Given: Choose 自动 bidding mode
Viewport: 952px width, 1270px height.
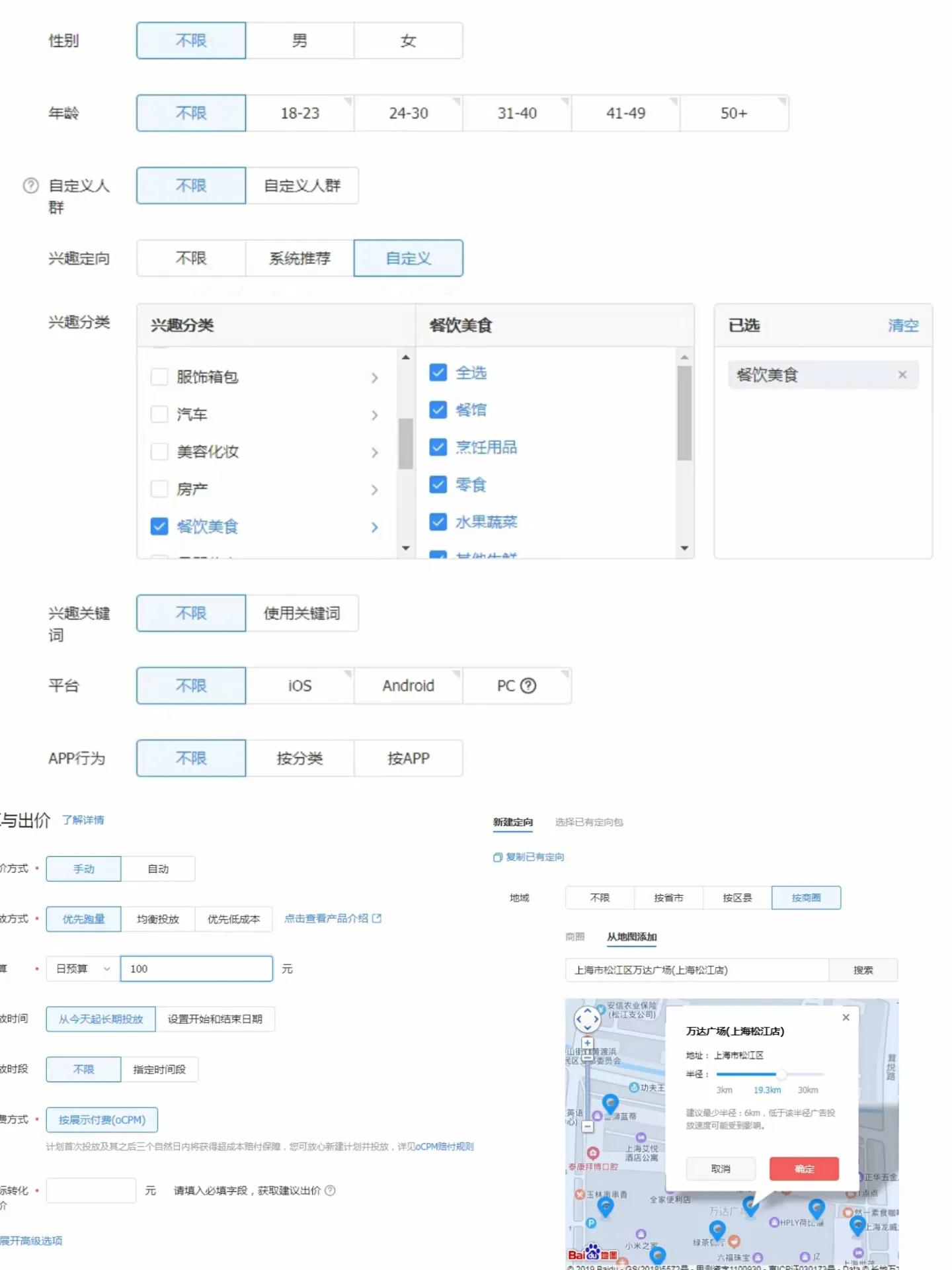Looking at the screenshot, I should [x=158, y=869].
